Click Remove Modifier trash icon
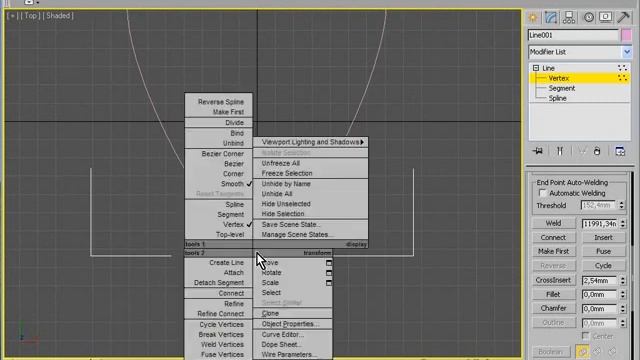The width and height of the screenshot is (640, 360). (597, 151)
